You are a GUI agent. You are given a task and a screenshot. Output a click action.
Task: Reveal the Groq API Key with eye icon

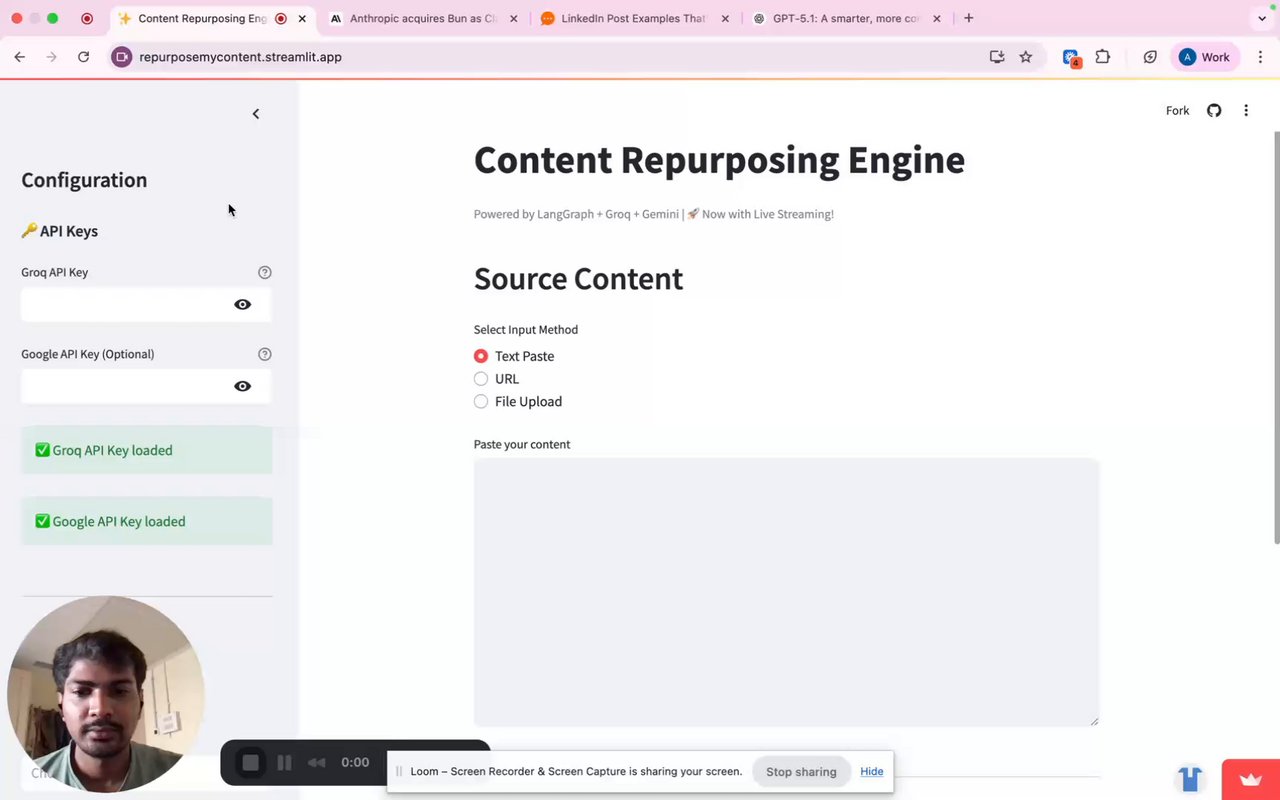click(243, 304)
